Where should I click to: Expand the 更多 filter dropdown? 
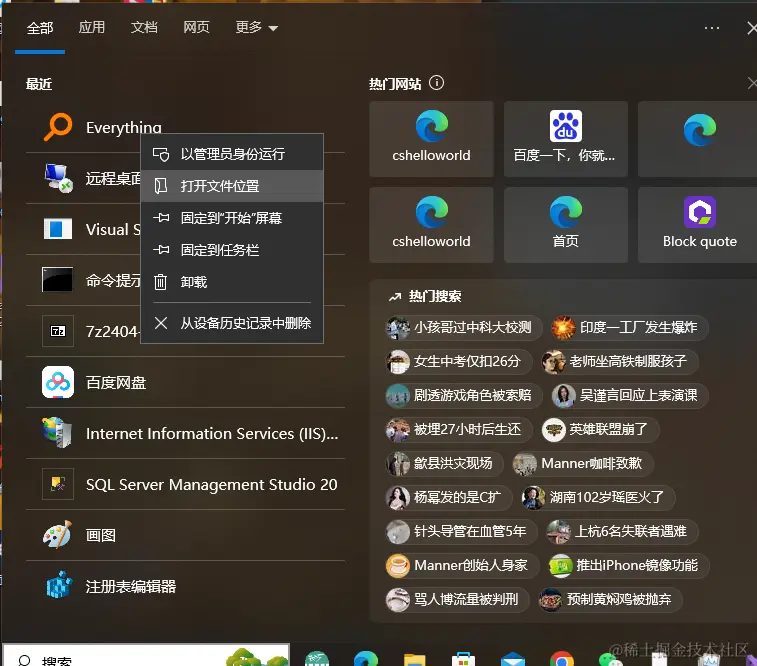[256, 28]
